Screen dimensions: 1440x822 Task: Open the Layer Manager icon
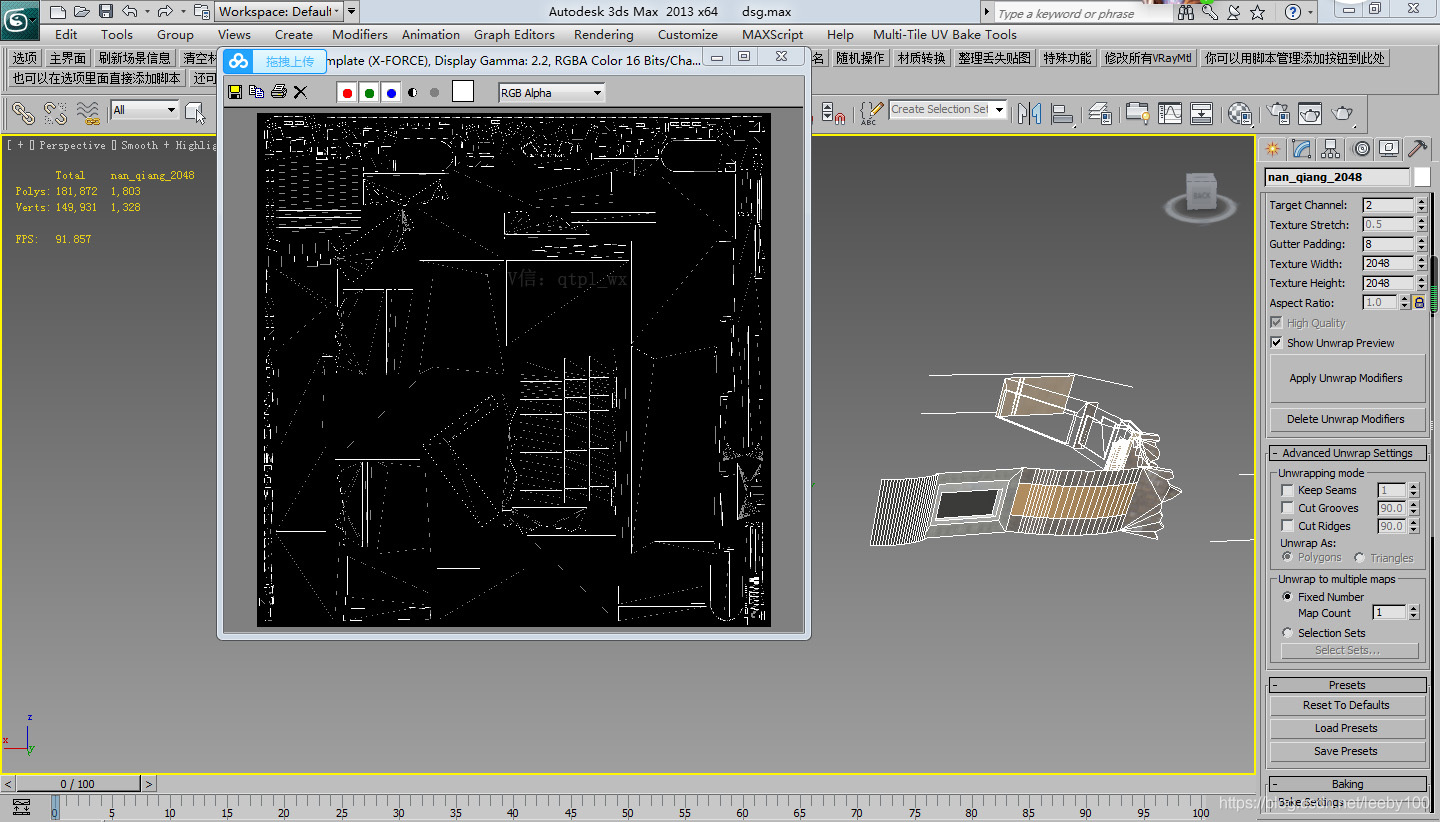coord(1101,112)
